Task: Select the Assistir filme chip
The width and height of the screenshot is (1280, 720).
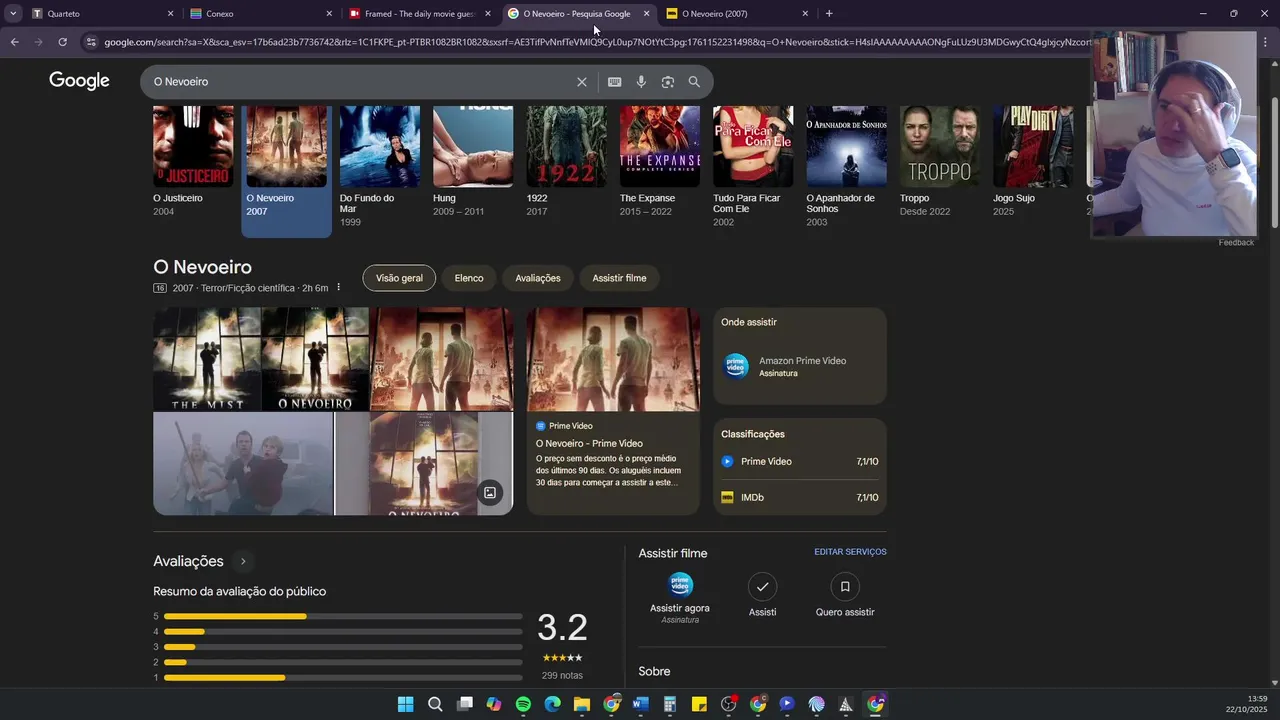Action: [x=619, y=278]
